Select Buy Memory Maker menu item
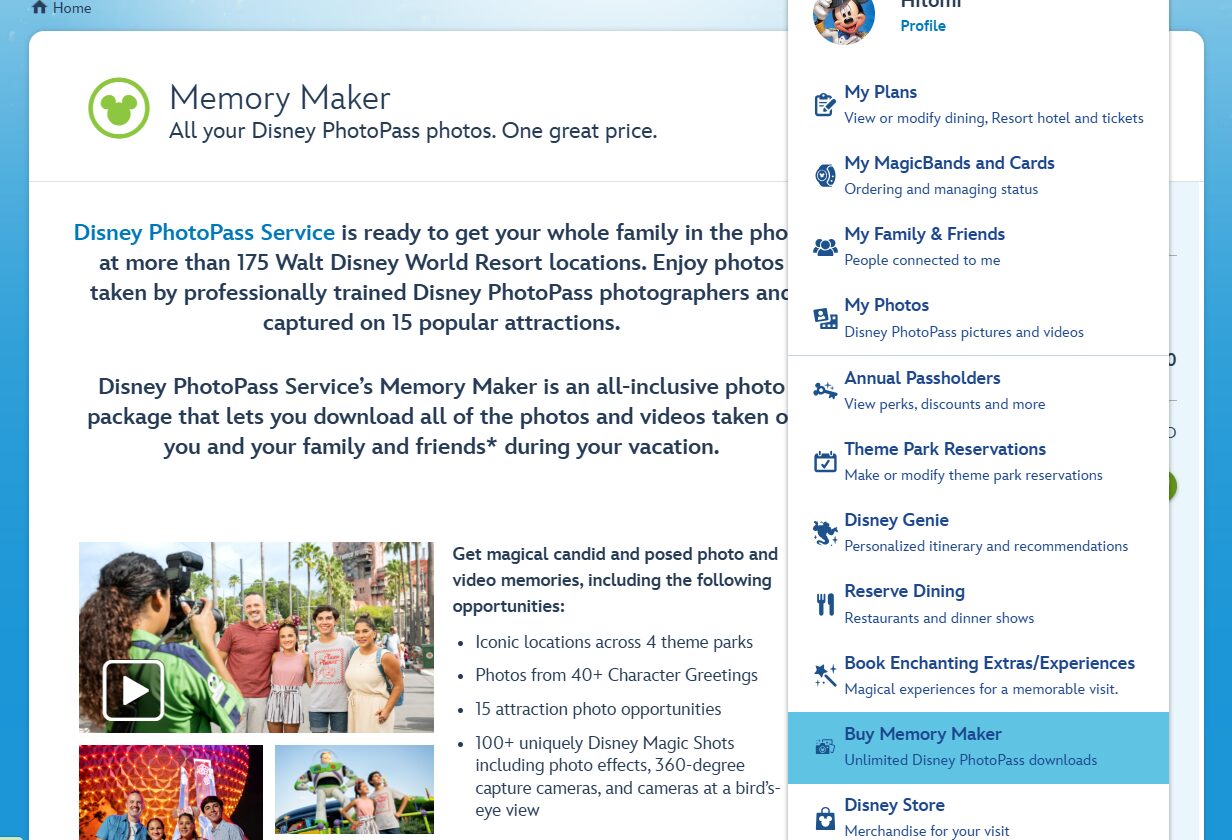 tap(977, 747)
